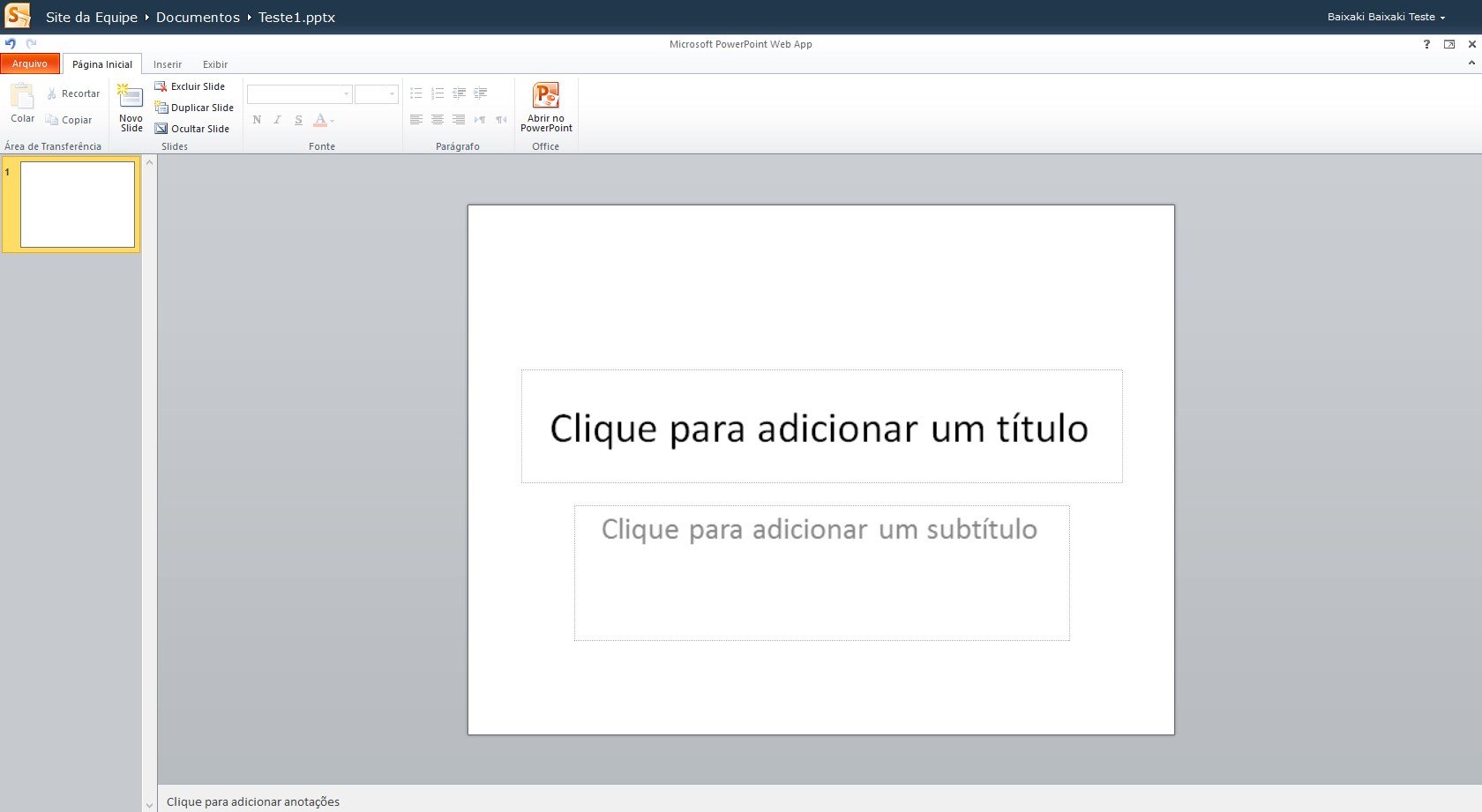Click the SharePoint logo icon
This screenshot has width=1482, height=812.
(x=18, y=16)
